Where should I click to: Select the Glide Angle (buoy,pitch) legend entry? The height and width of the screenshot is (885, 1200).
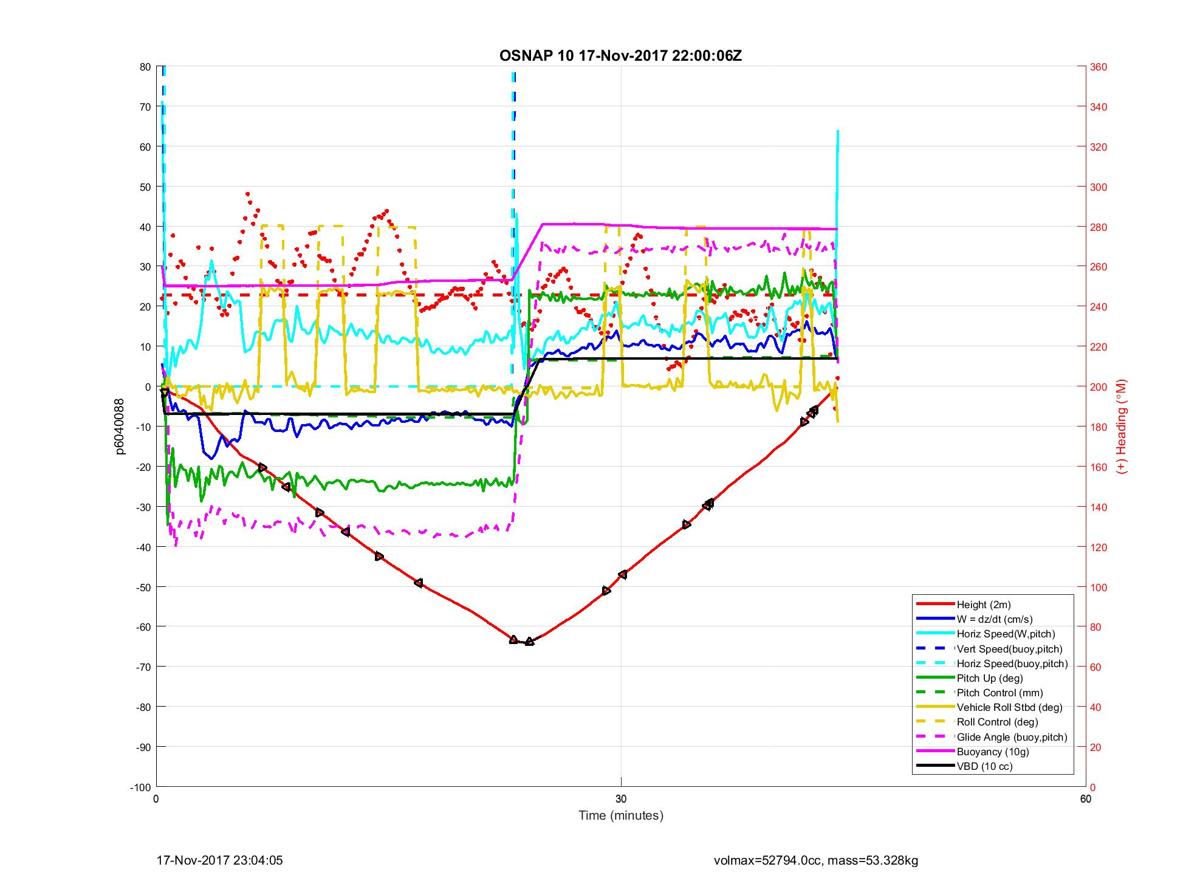(1012, 737)
